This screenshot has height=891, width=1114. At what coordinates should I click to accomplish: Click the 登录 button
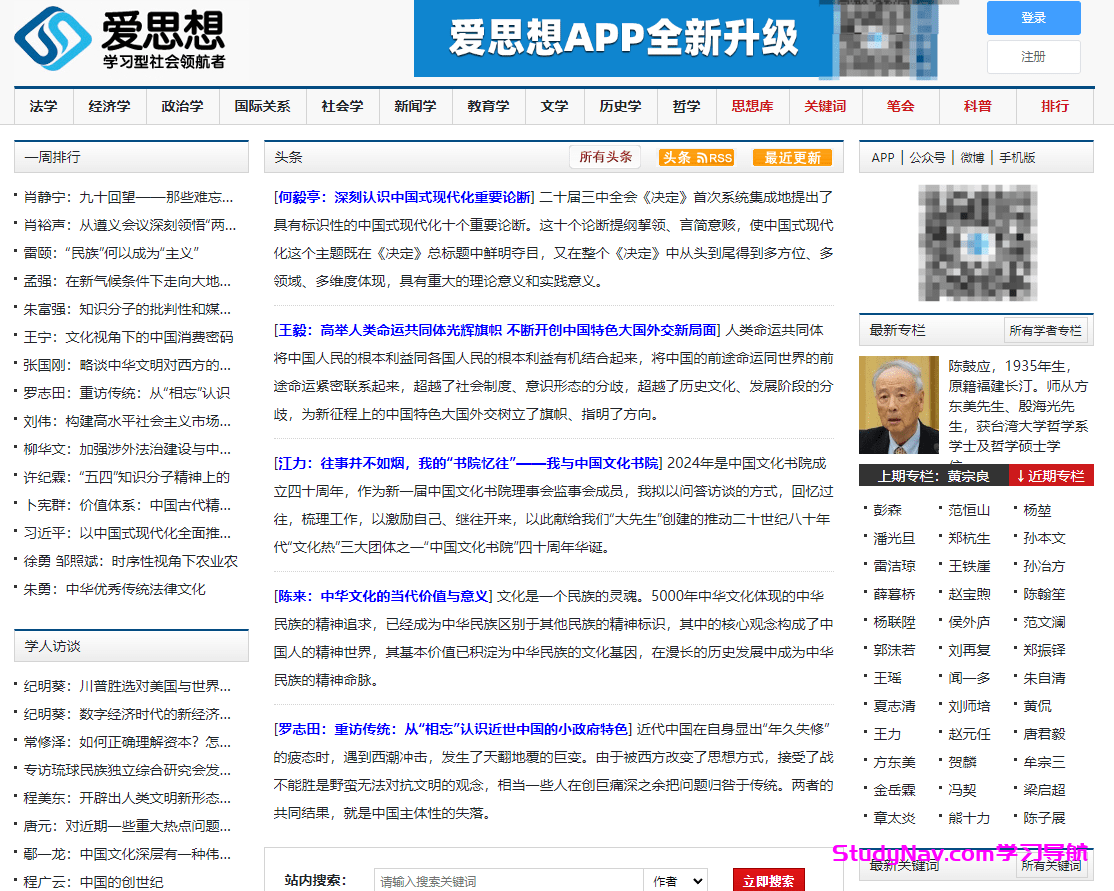coord(1033,18)
